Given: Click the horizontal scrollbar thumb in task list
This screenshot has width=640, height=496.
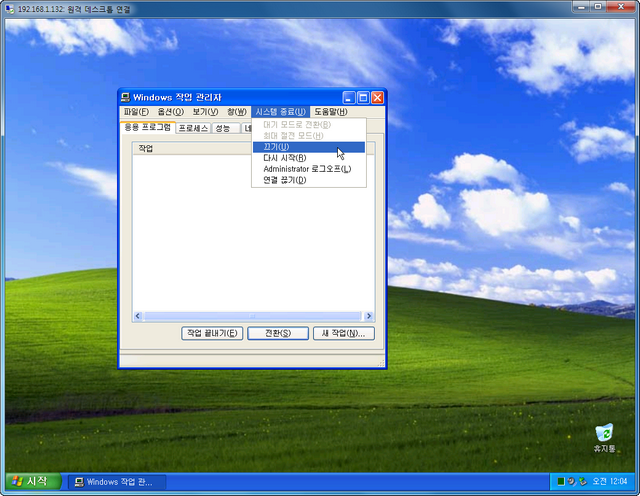Looking at the screenshot, I should click(253, 316).
